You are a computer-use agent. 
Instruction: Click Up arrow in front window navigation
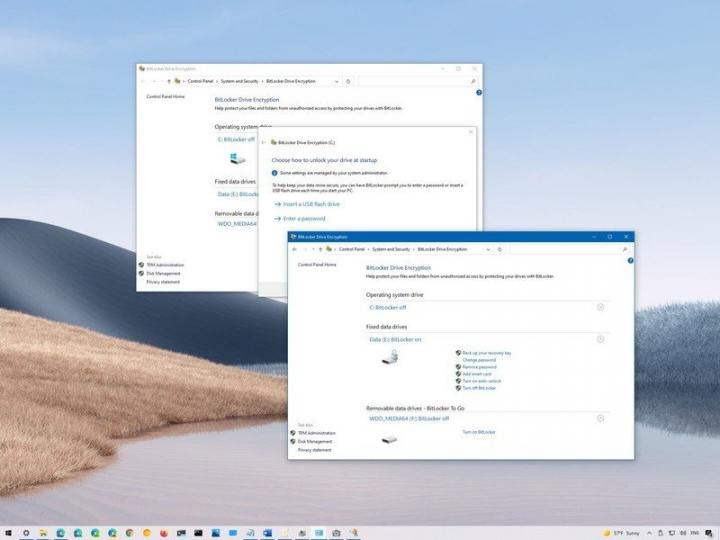(320, 249)
